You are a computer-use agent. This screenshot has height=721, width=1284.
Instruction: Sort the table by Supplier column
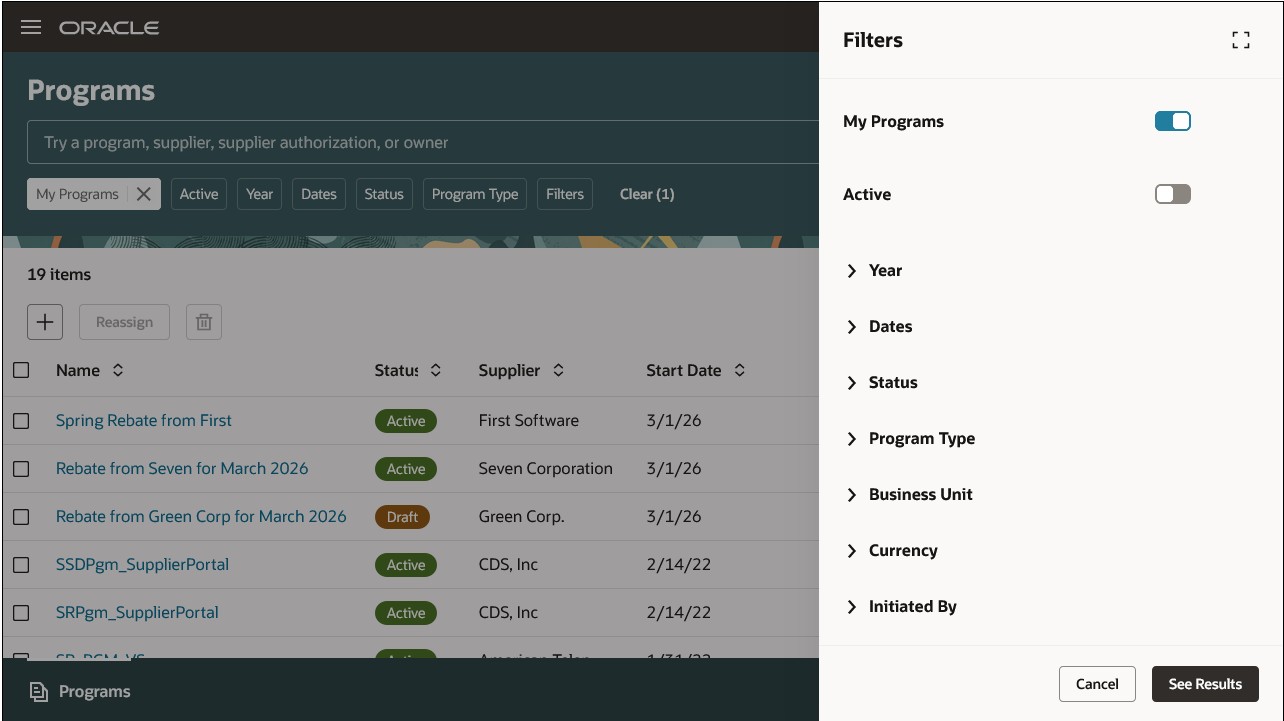[559, 370]
